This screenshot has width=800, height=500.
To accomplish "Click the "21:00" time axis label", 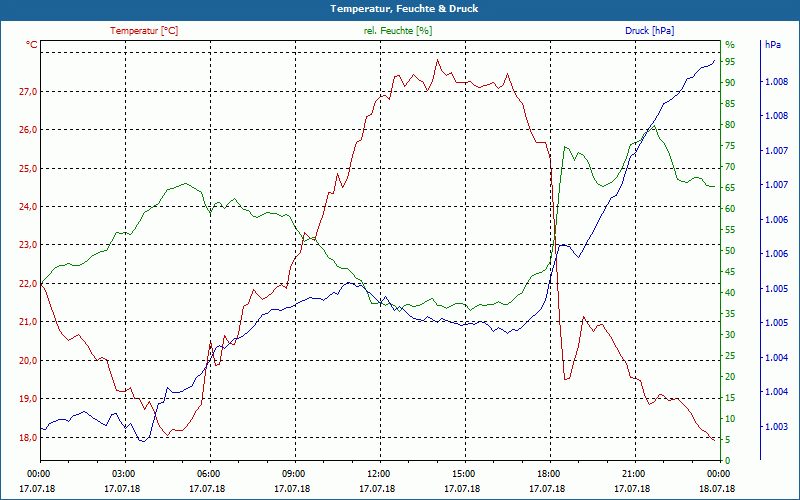I will coord(633,473).
